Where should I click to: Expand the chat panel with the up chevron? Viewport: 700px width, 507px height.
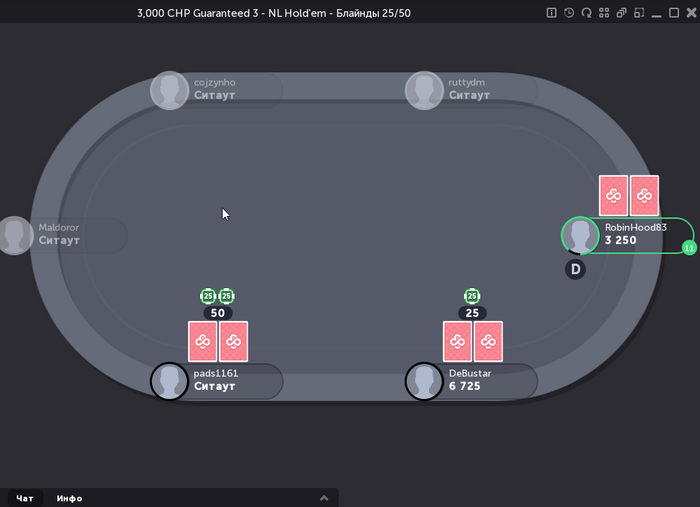click(x=324, y=498)
